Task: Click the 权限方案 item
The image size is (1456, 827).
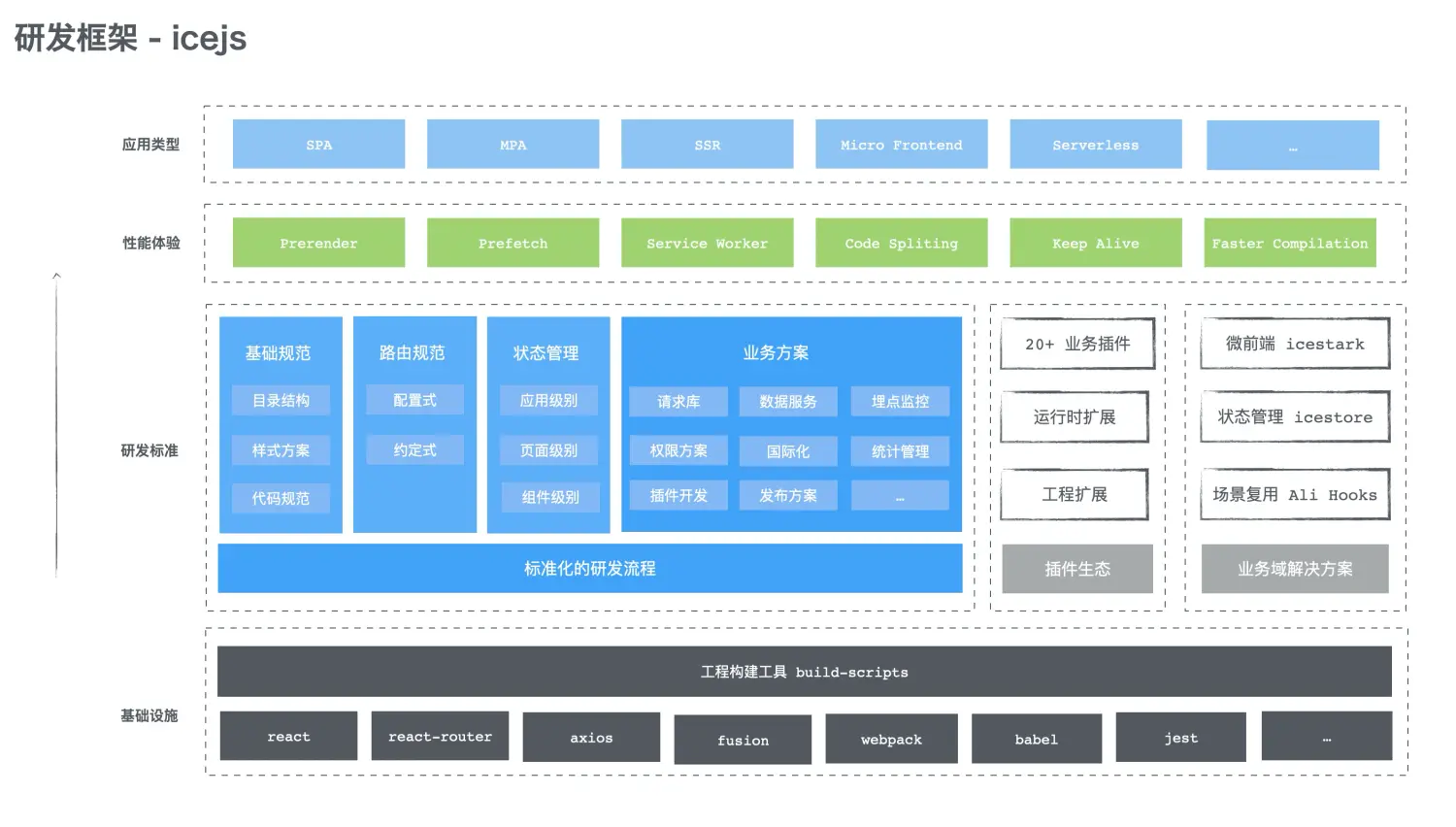Action: pos(678,450)
